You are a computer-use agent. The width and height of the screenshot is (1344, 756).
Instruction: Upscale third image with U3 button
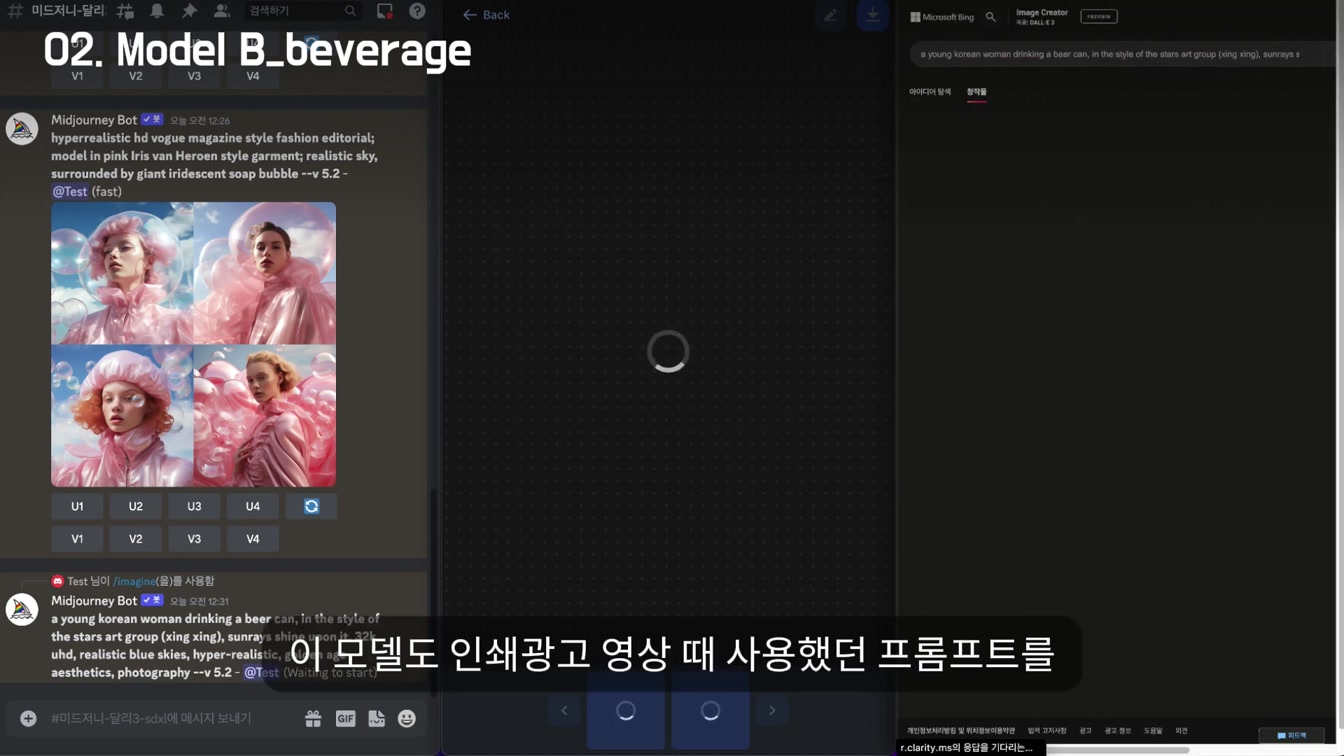tap(194, 506)
